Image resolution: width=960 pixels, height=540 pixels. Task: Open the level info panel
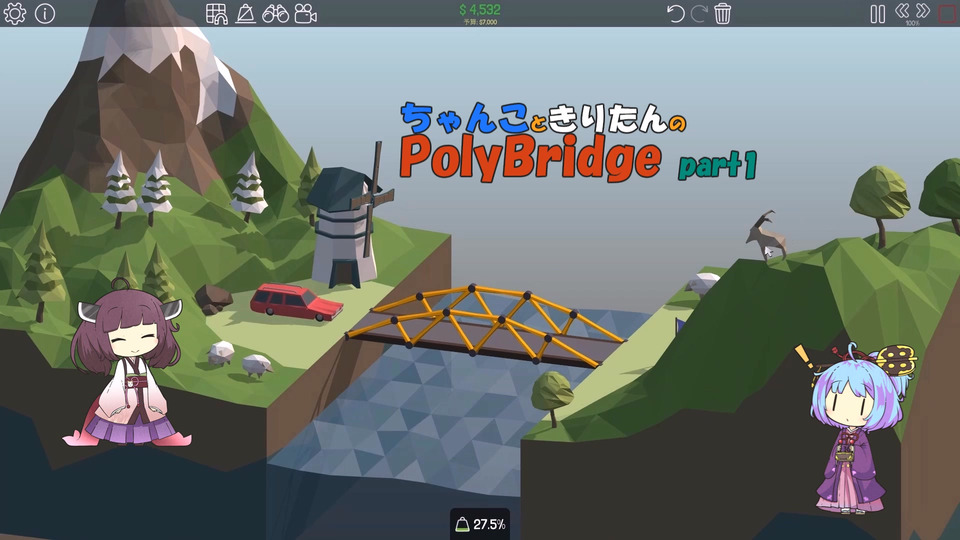45,13
